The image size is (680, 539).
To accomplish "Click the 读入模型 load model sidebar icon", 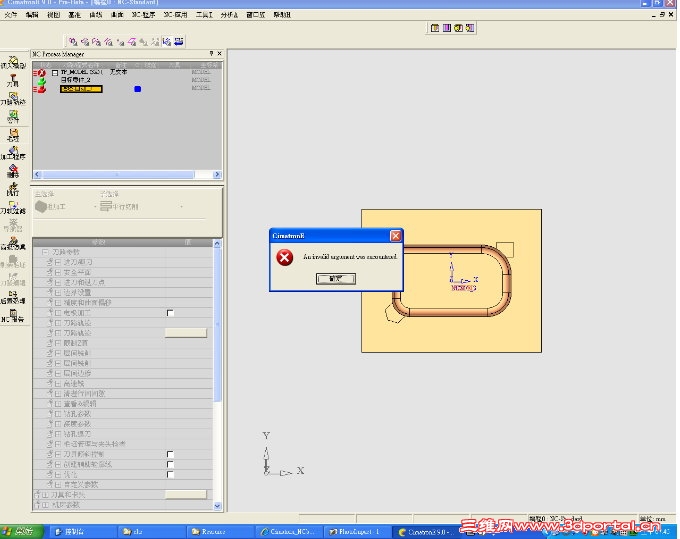I will point(13,62).
